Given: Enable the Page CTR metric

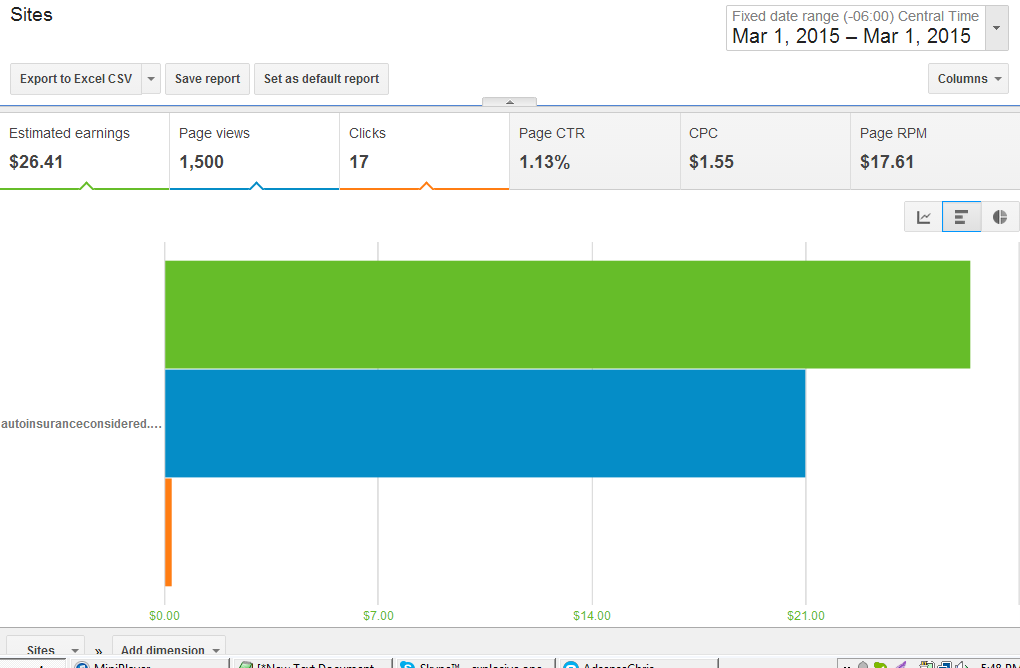Looking at the screenshot, I should pyautogui.click(x=595, y=151).
